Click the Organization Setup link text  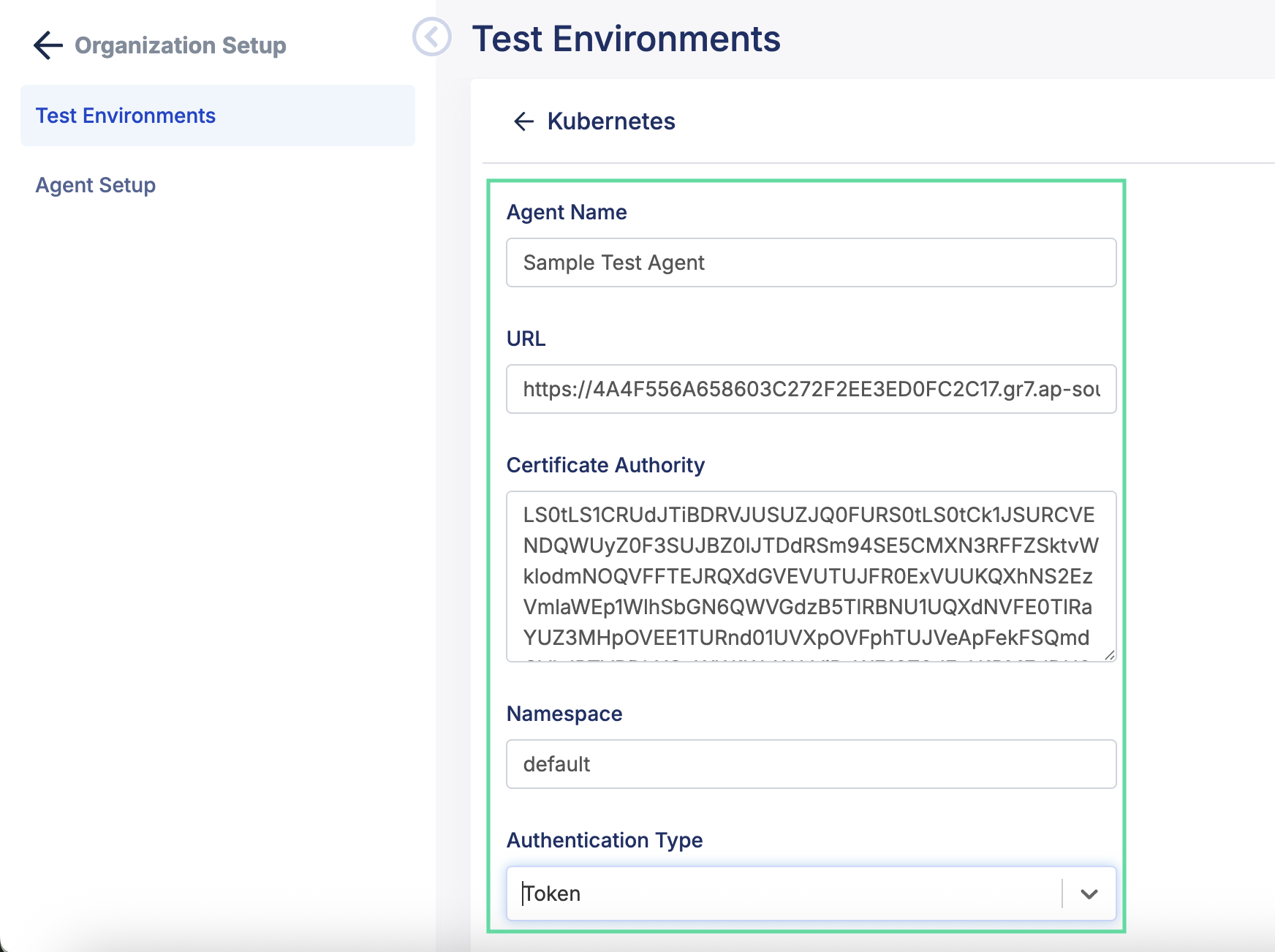tap(181, 45)
